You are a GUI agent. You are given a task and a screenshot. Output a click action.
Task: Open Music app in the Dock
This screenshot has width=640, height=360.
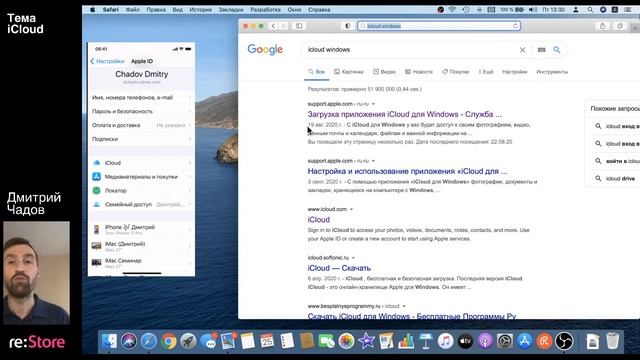tap(445, 341)
